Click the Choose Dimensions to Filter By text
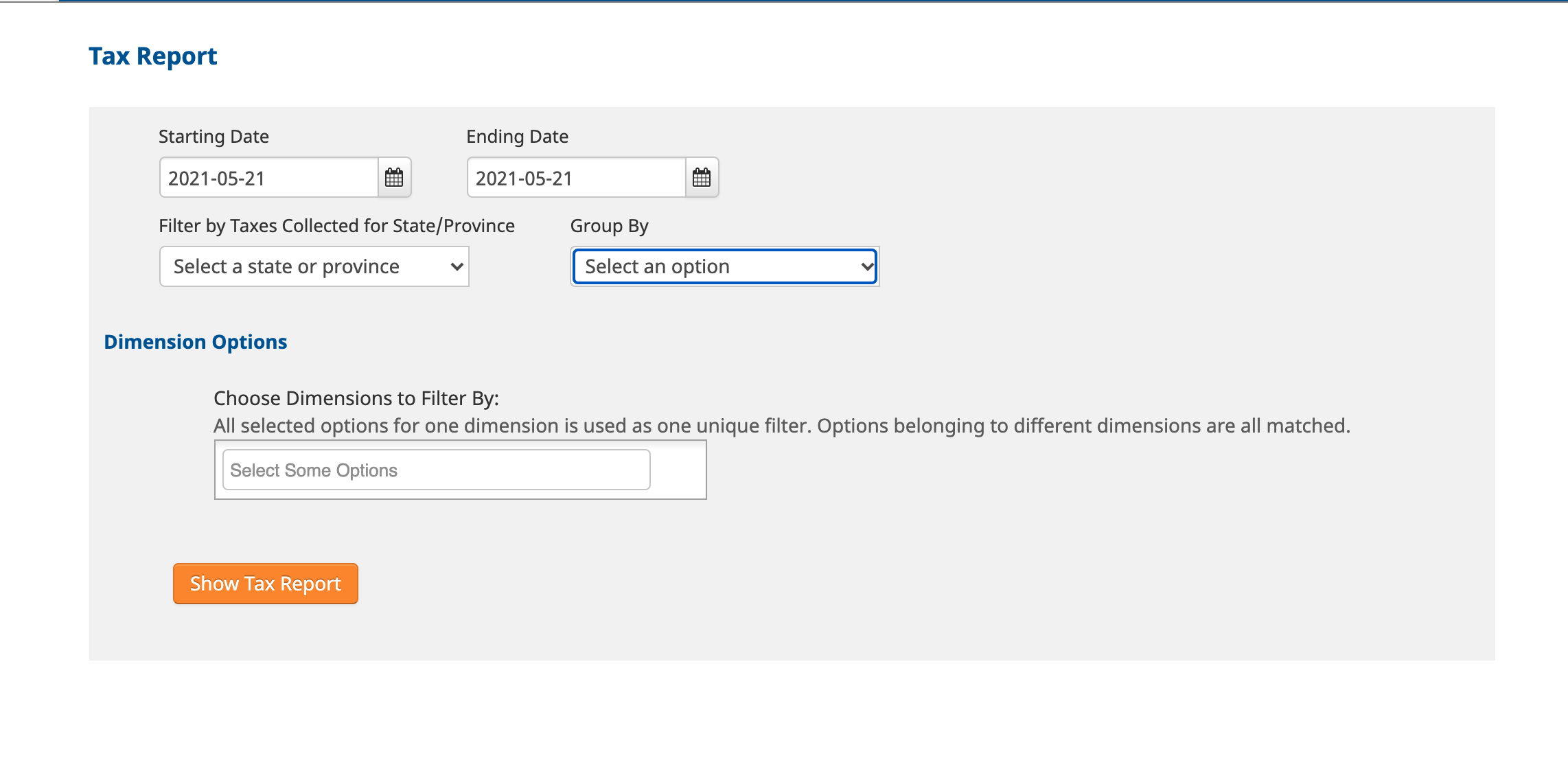 pyautogui.click(x=356, y=398)
